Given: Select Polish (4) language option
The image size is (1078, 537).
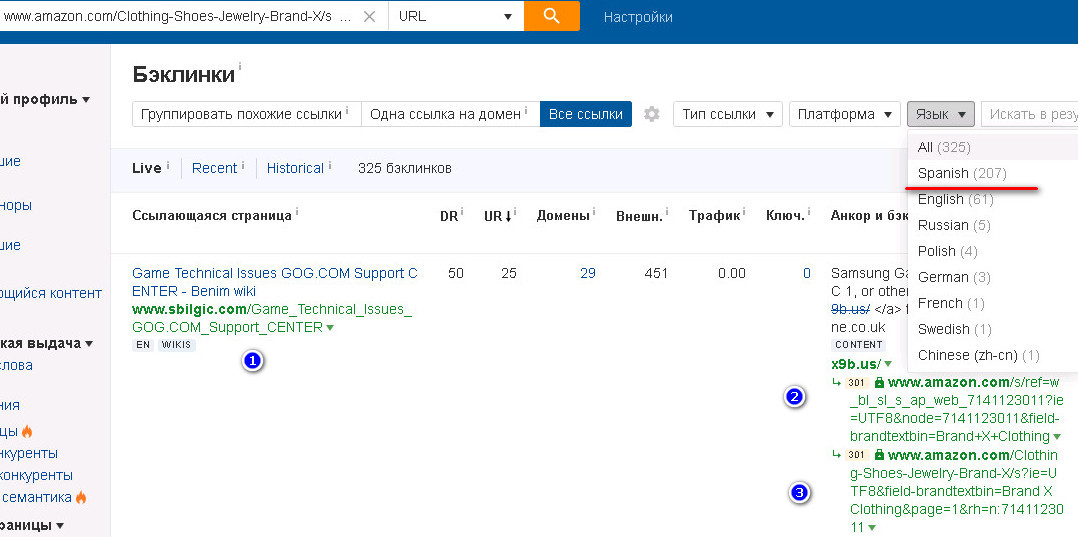Looking at the screenshot, I should pyautogui.click(x=993, y=251).
